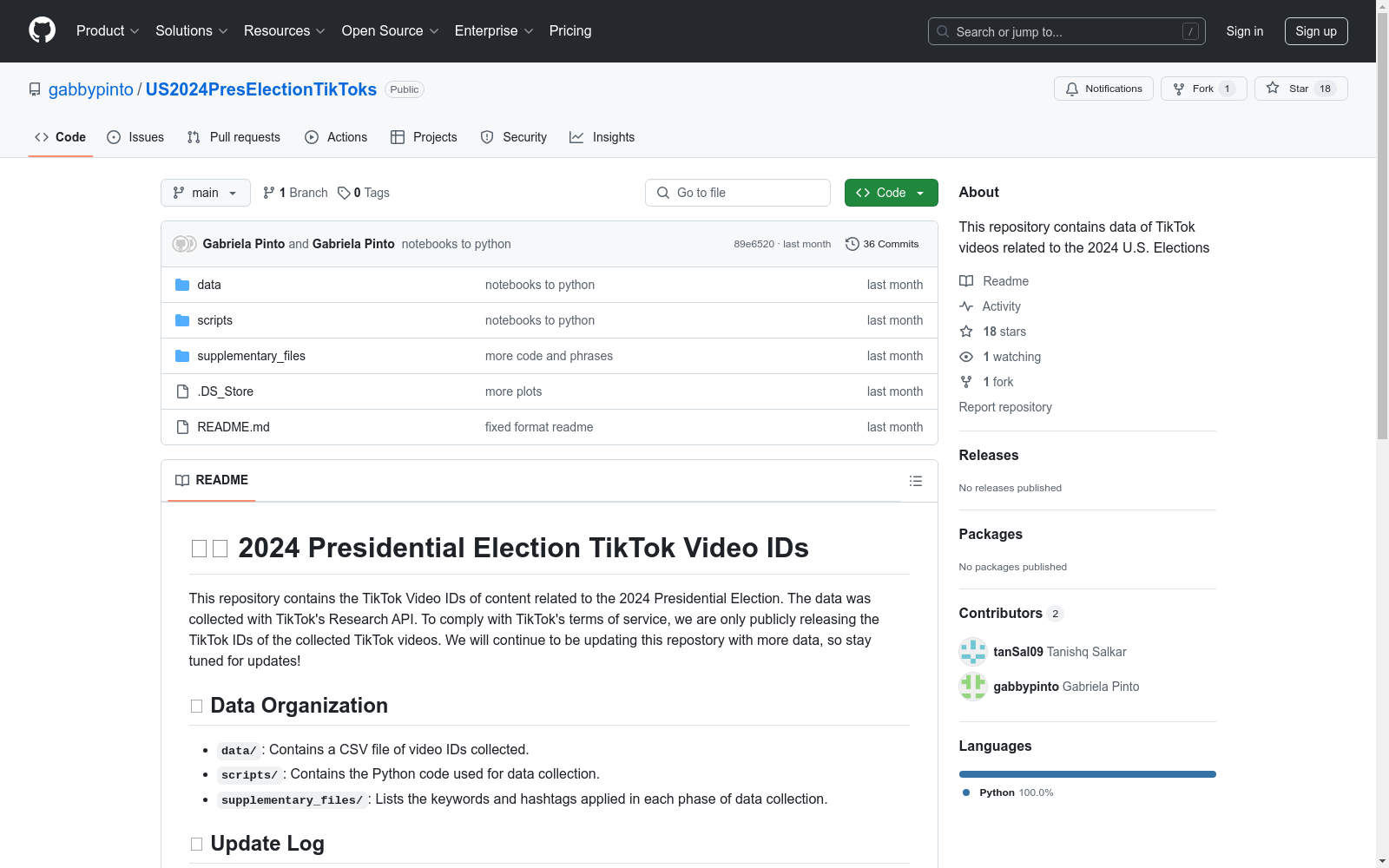Screen dimensions: 1389x868
Task: Switch to the Projects tab
Action: (x=424, y=137)
